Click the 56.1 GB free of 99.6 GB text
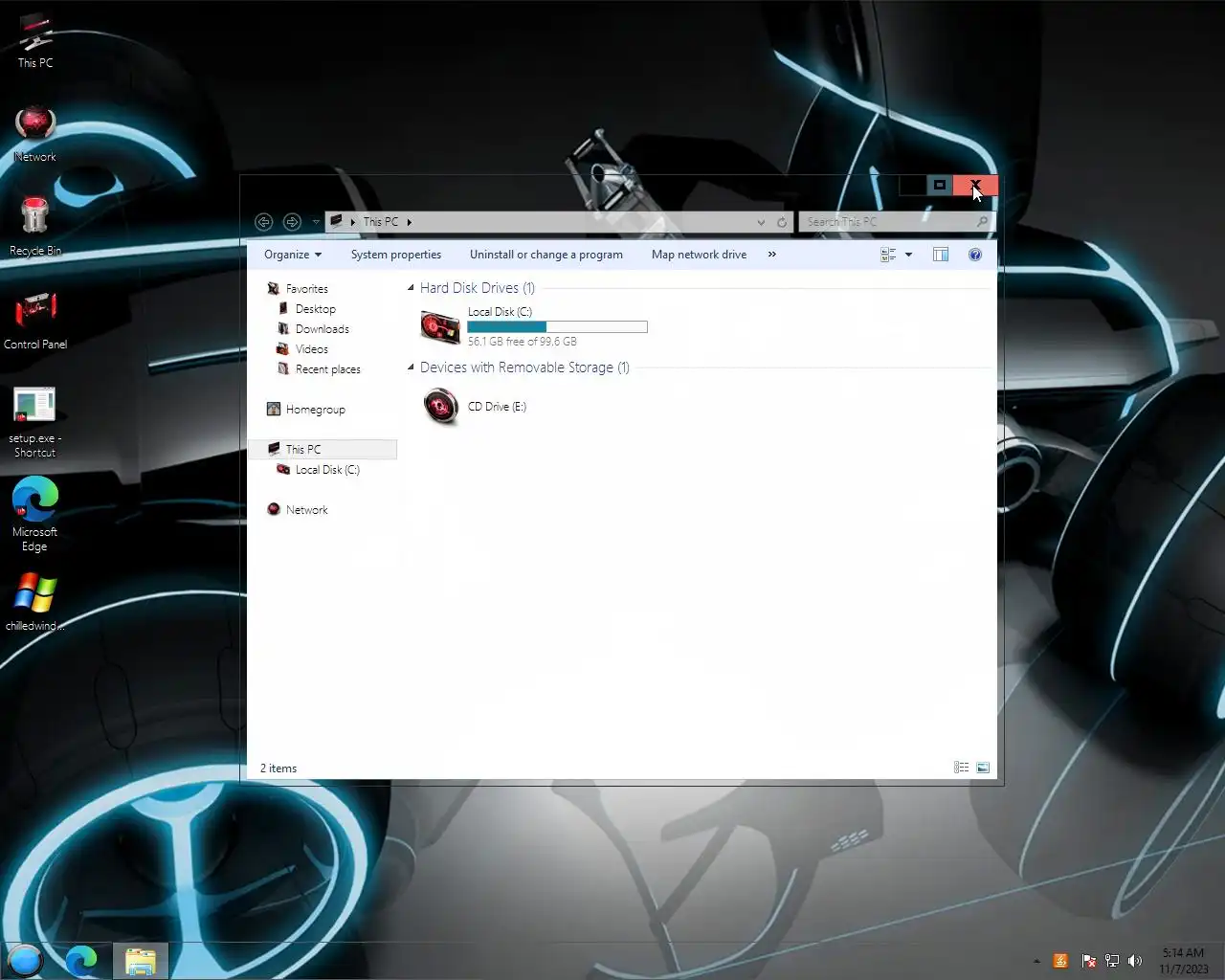The image size is (1225, 980). tap(523, 342)
